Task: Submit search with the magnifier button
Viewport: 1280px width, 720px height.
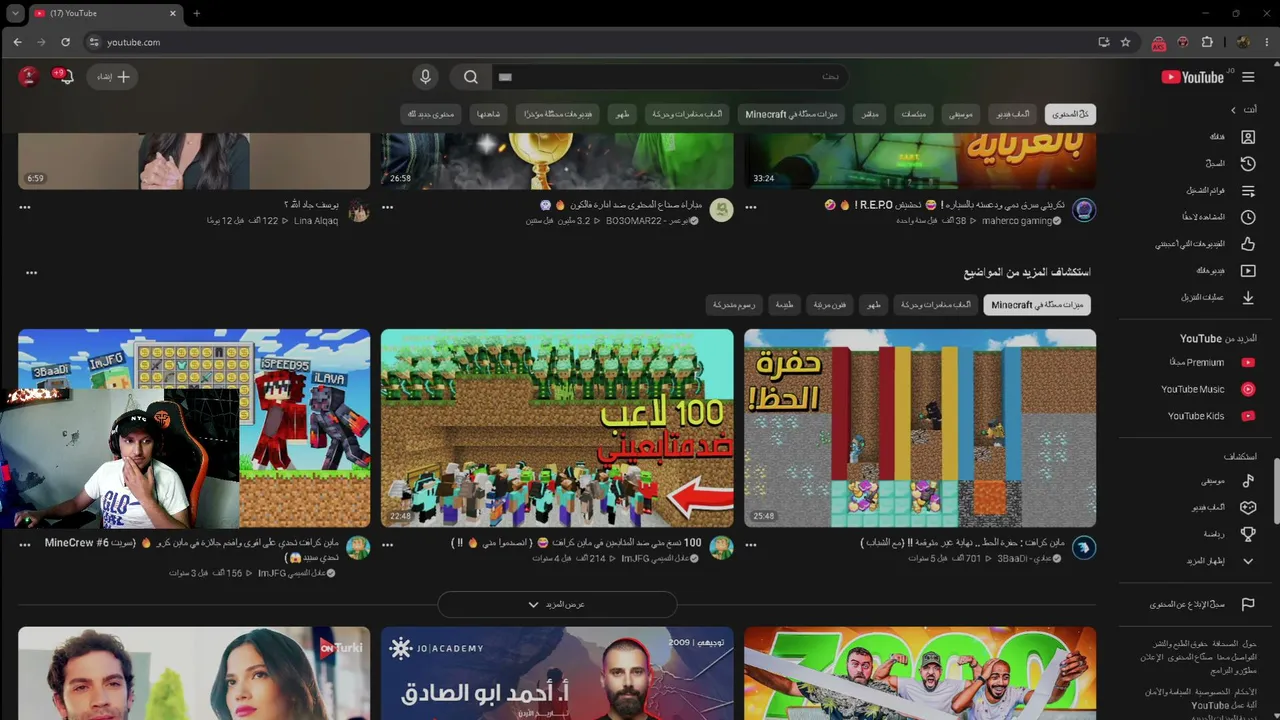Action: pos(471,77)
